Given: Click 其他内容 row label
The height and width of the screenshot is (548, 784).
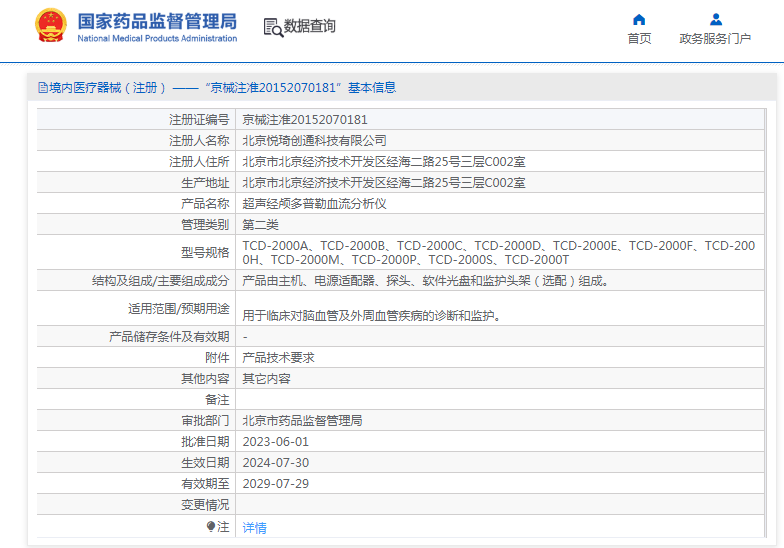Looking at the screenshot, I should [x=204, y=379].
